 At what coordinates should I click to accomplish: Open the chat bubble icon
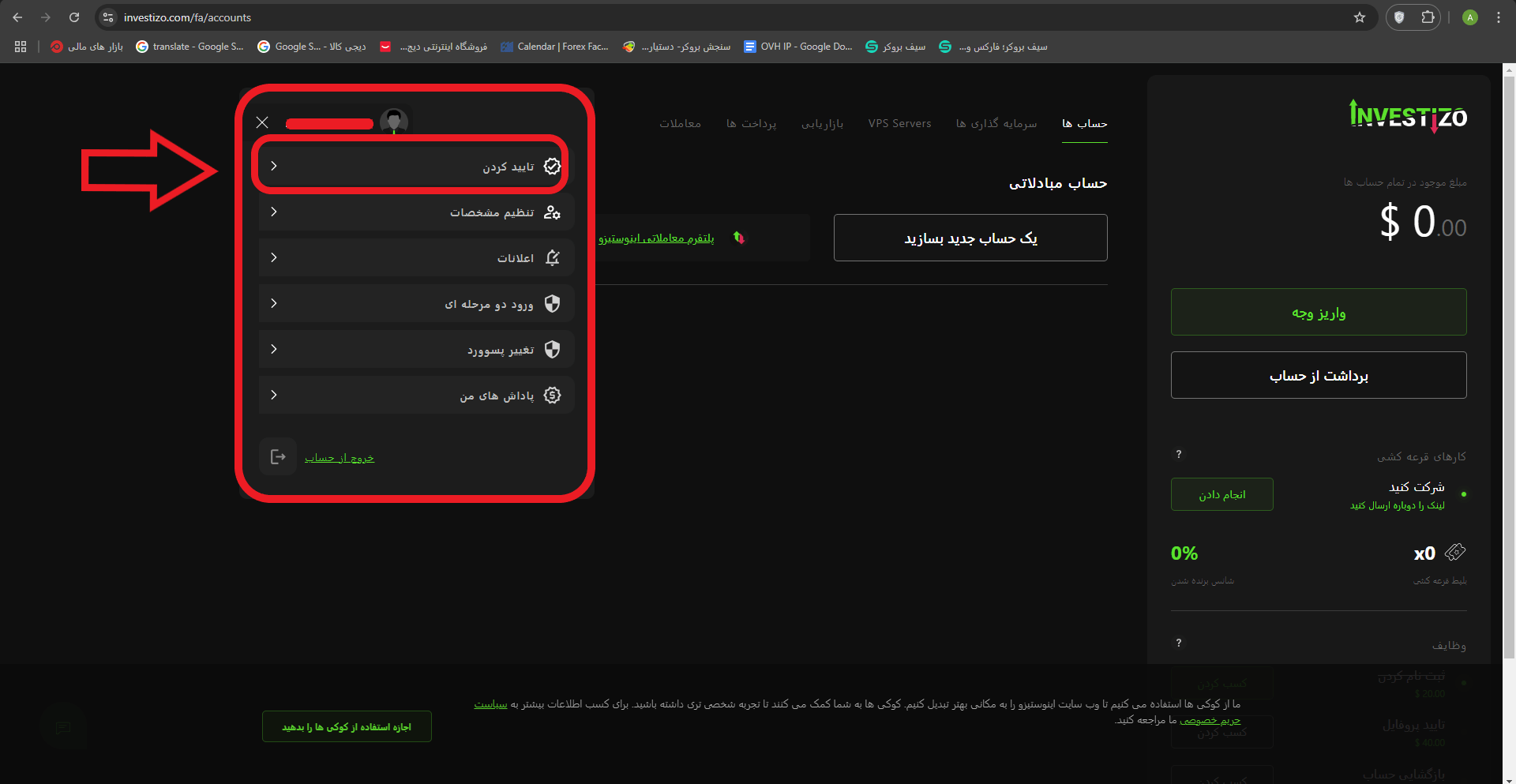point(63,727)
